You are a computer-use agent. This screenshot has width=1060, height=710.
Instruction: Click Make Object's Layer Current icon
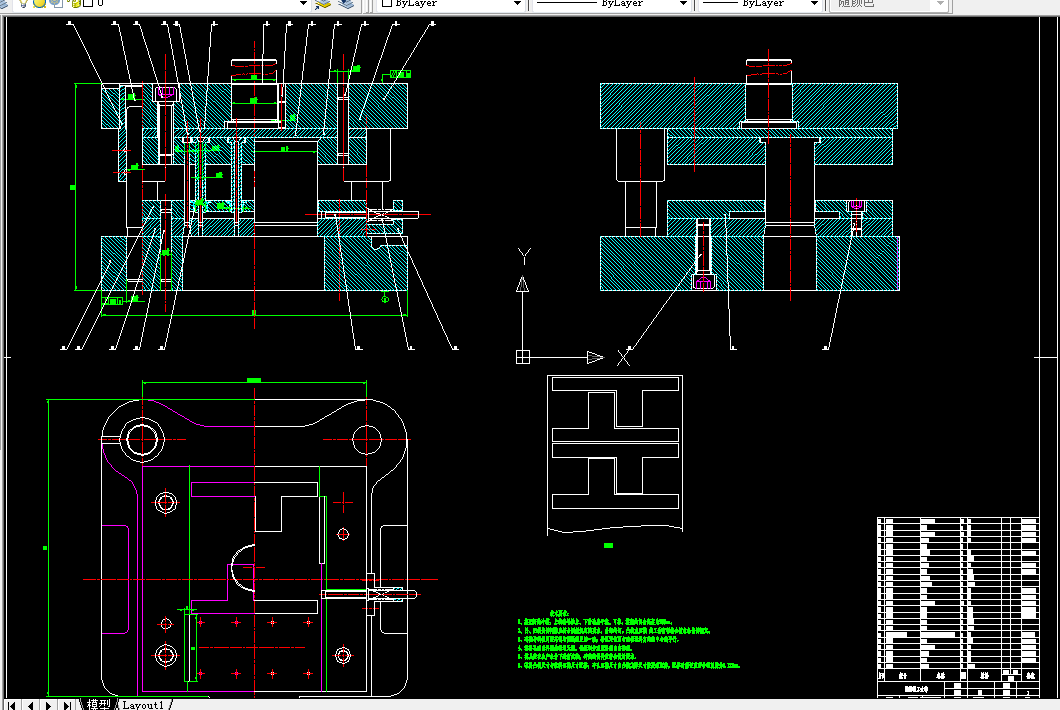coord(324,3)
